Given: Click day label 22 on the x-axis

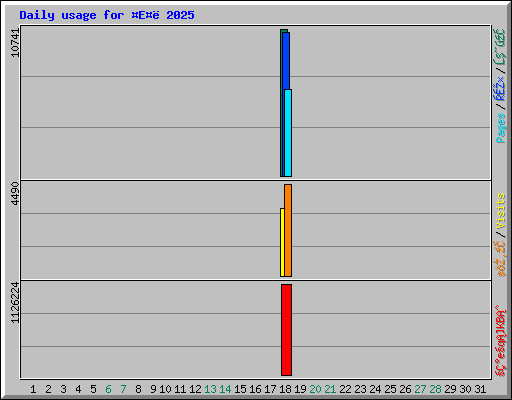Looking at the screenshot, I should click(345, 389).
